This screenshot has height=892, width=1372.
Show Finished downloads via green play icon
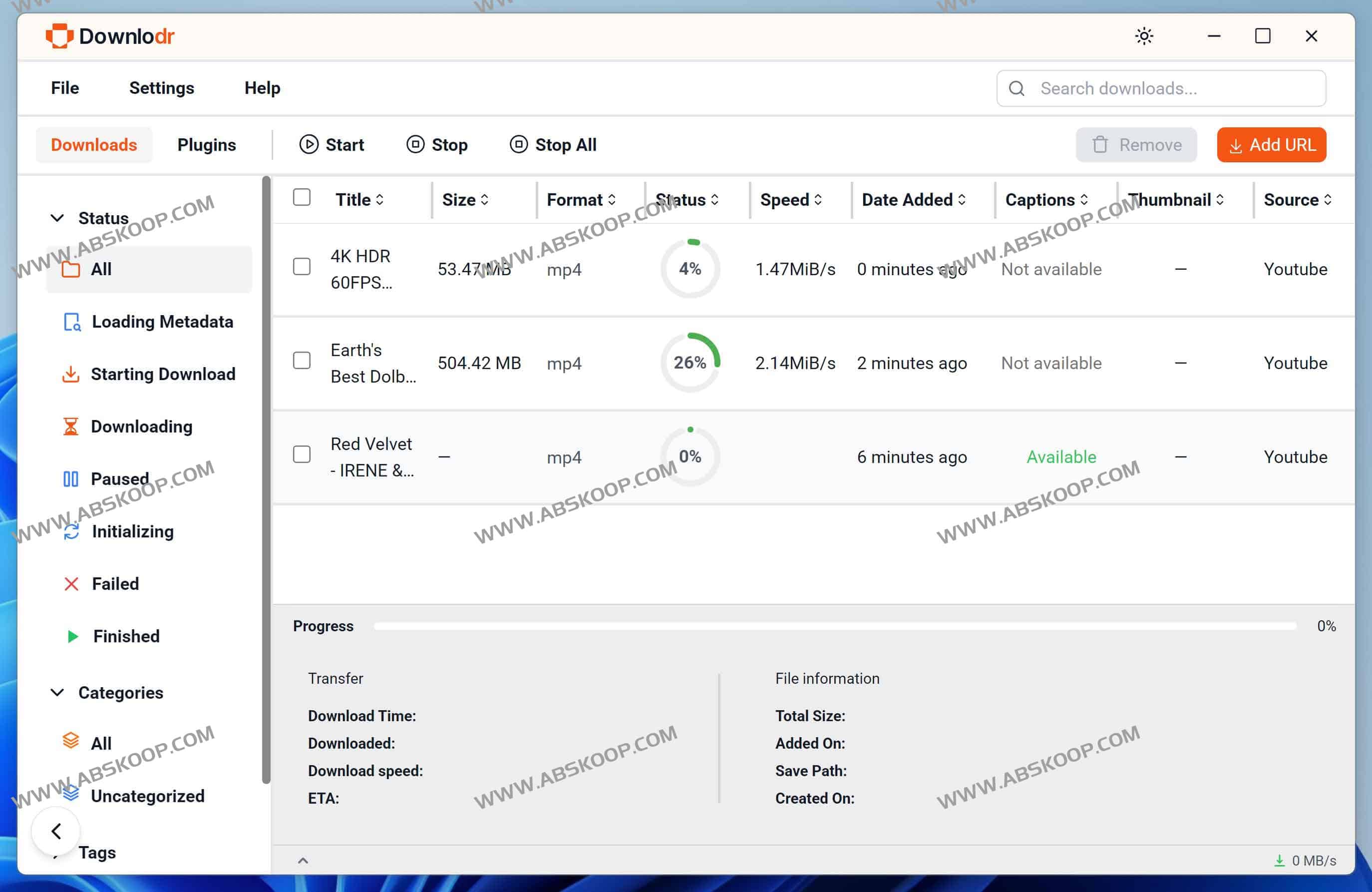(x=72, y=637)
